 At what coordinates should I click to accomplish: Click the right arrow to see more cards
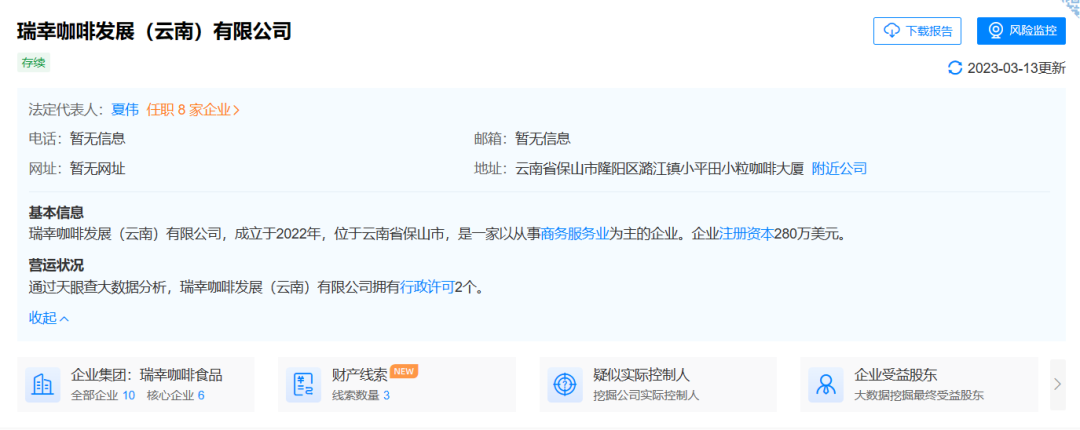1057,385
